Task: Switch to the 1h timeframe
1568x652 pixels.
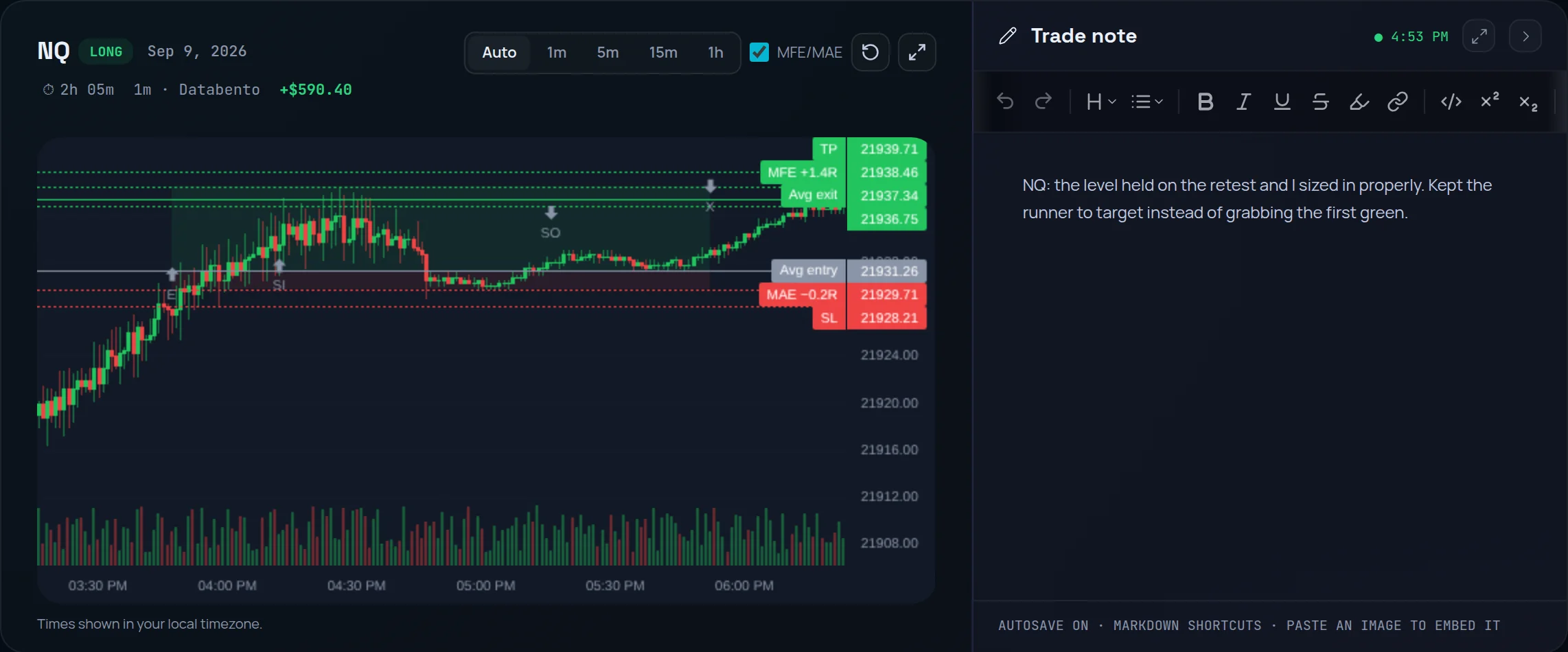Action: coord(715,52)
